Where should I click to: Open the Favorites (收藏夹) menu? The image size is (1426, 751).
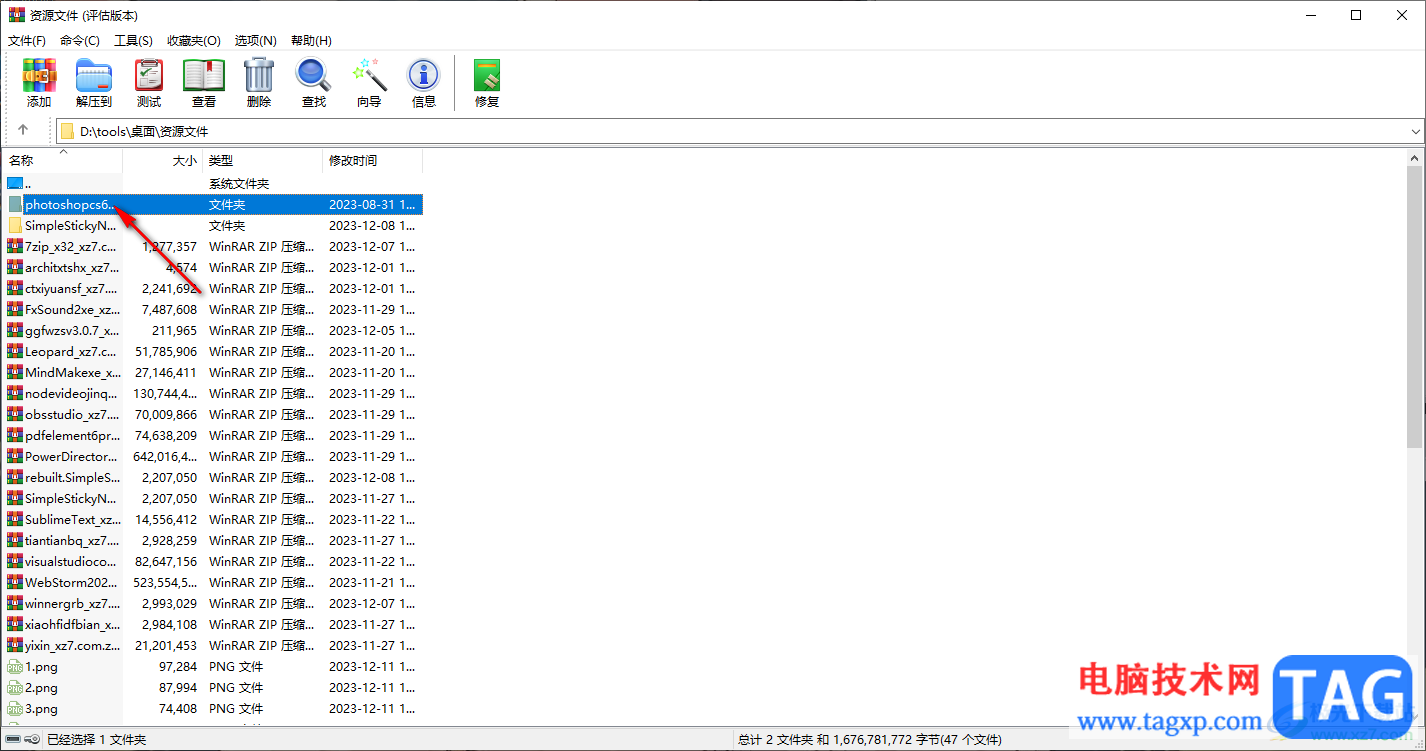click(x=194, y=40)
